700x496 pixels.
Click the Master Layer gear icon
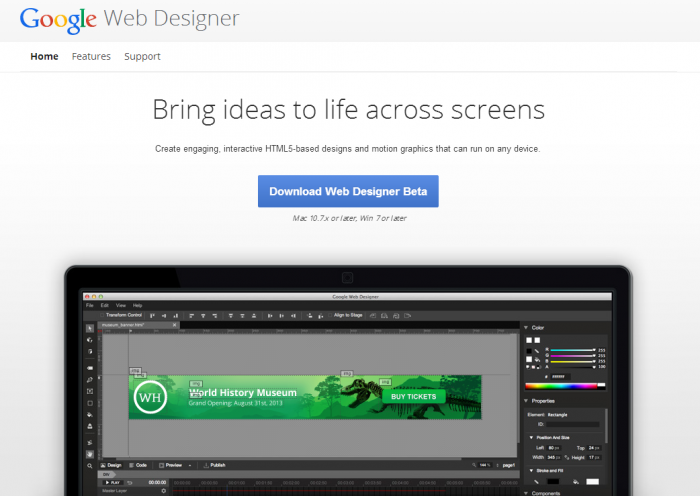163,491
